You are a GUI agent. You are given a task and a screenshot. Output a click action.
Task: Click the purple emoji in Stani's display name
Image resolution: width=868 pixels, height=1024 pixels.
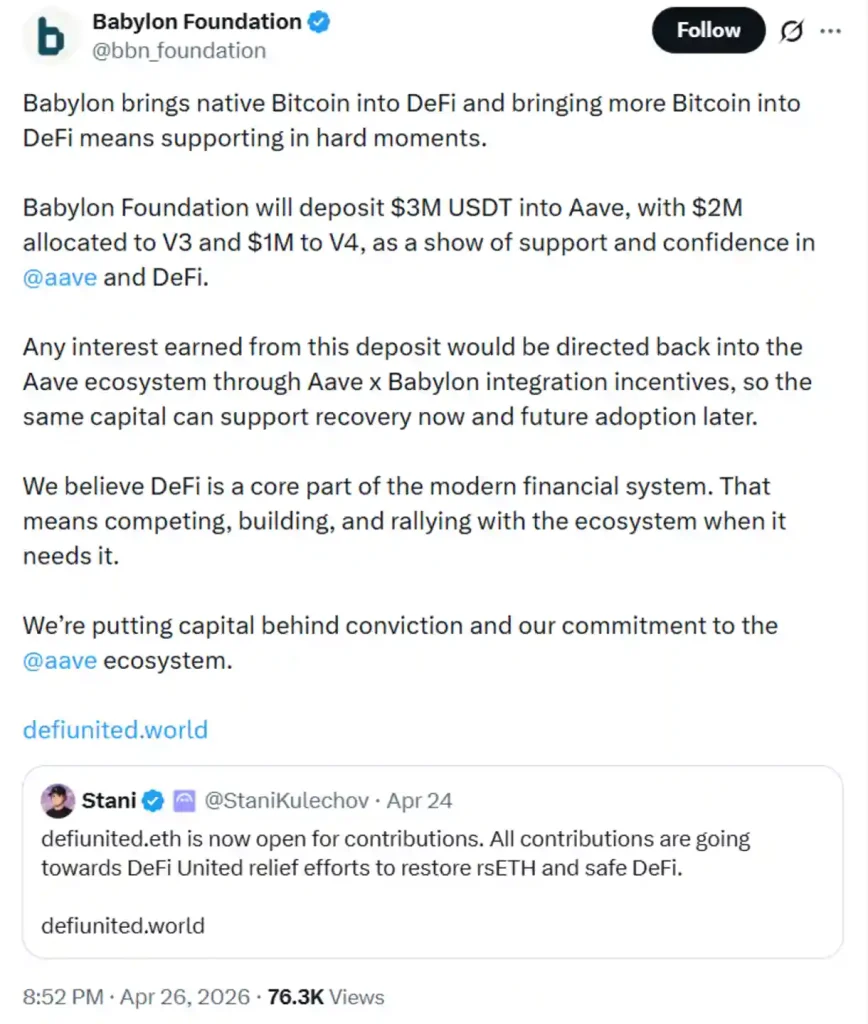(182, 800)
